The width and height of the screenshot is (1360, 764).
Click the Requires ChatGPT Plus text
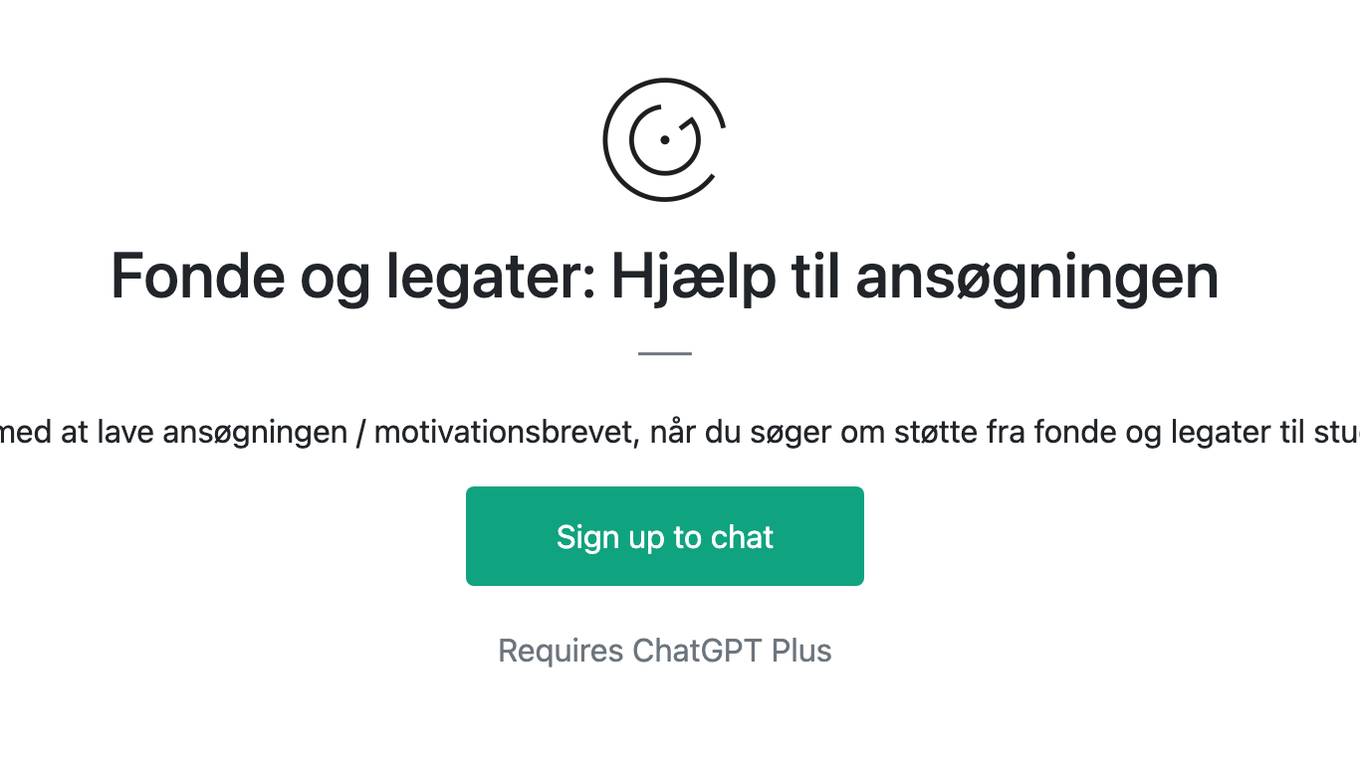[665, 650]
